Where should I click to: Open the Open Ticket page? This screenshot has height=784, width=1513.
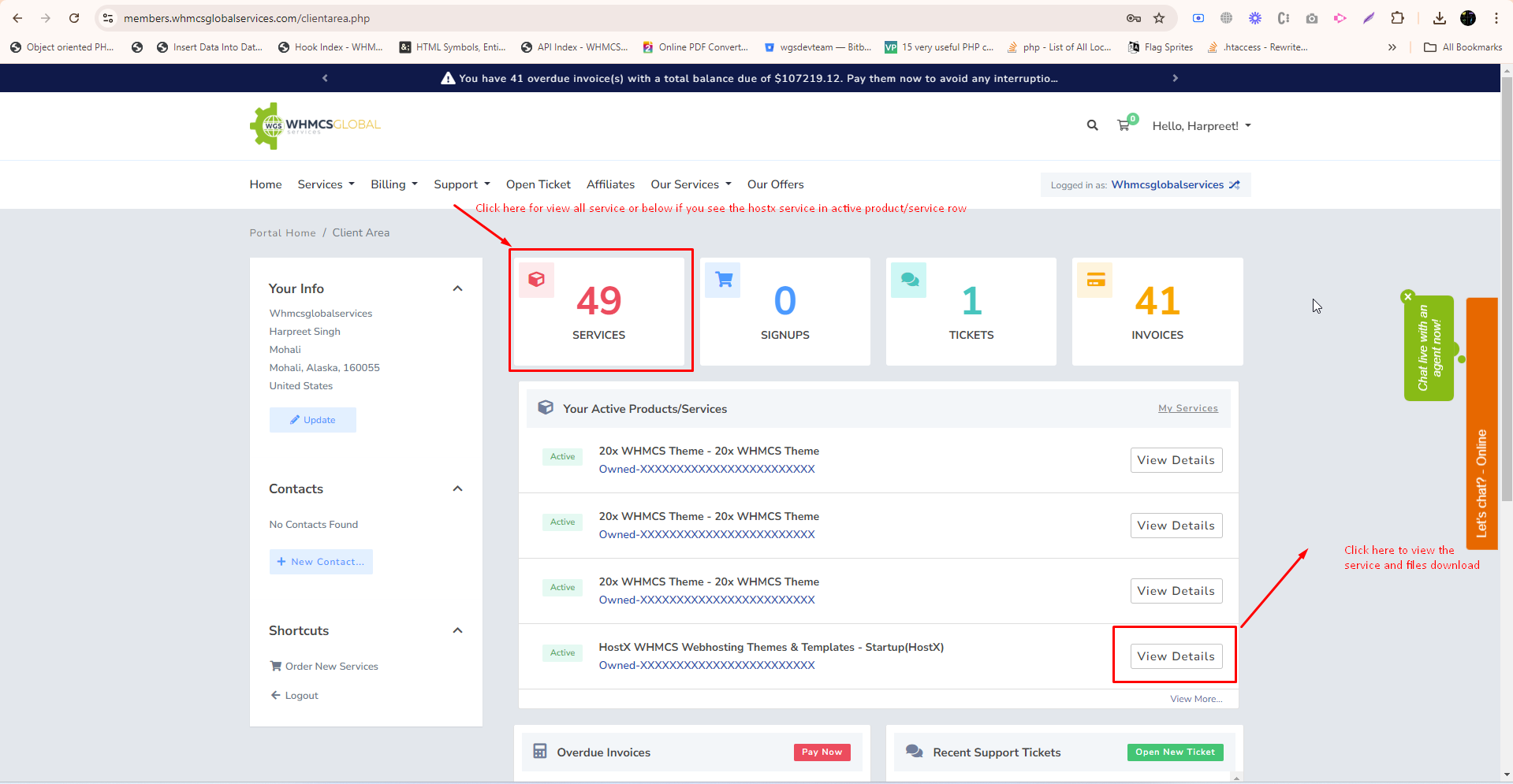tap(538, 184)
